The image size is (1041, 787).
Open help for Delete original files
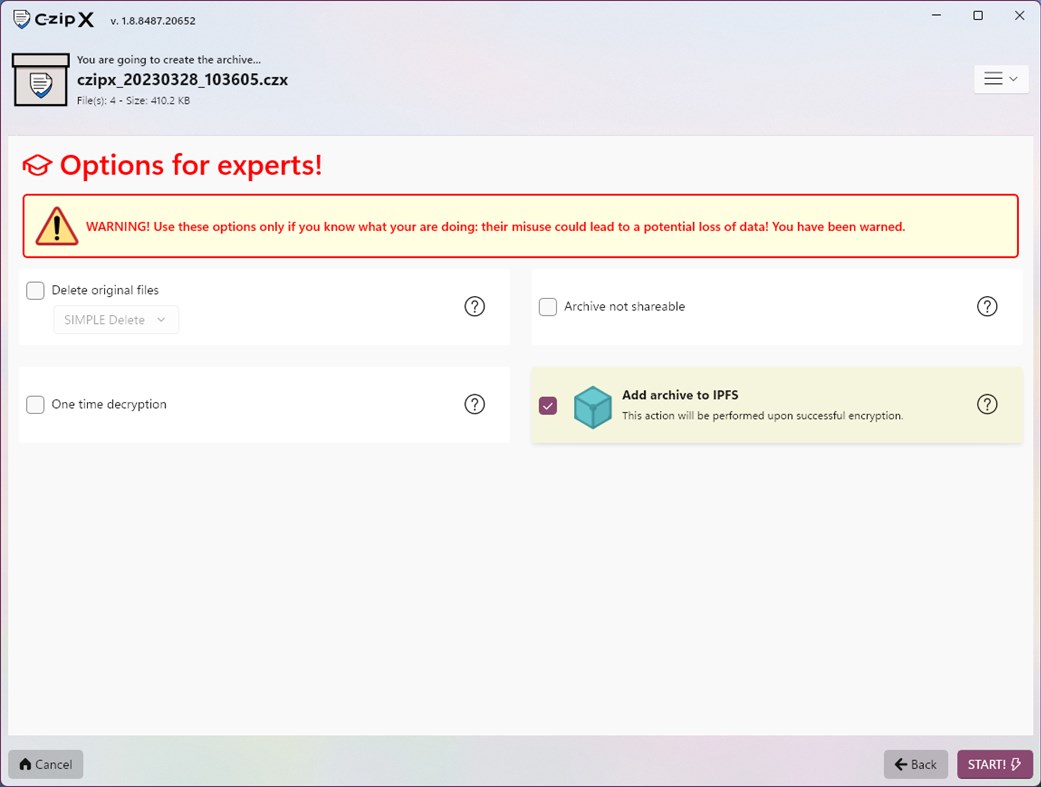point(475,306)
